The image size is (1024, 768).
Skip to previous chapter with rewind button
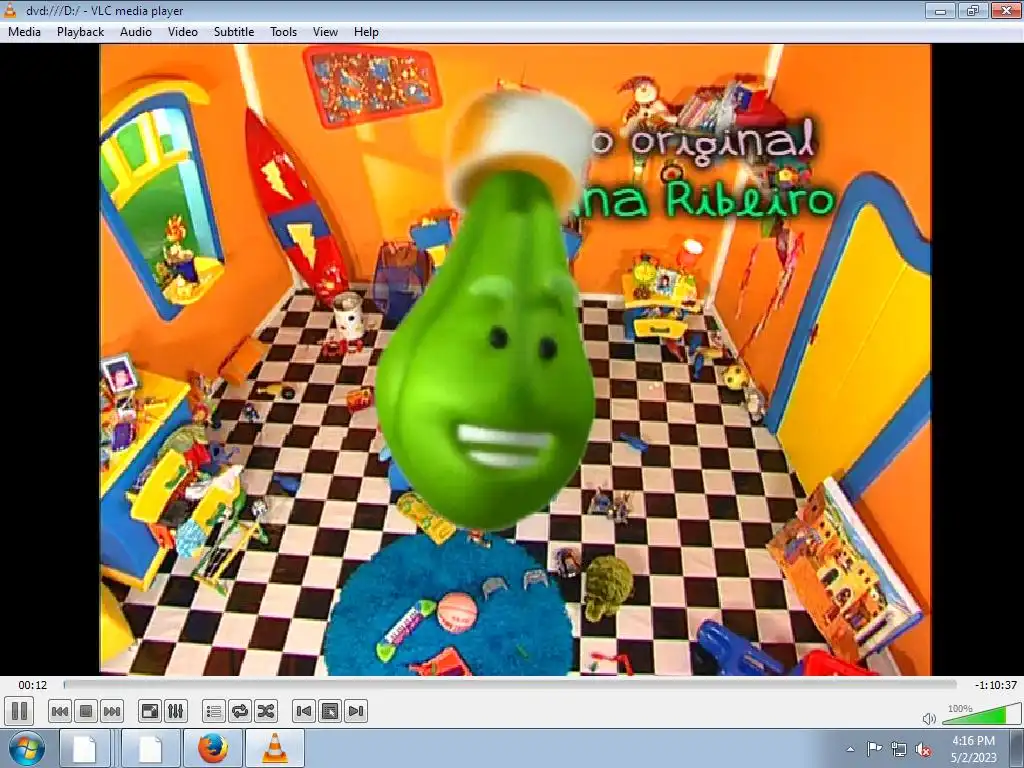(60, 711)
